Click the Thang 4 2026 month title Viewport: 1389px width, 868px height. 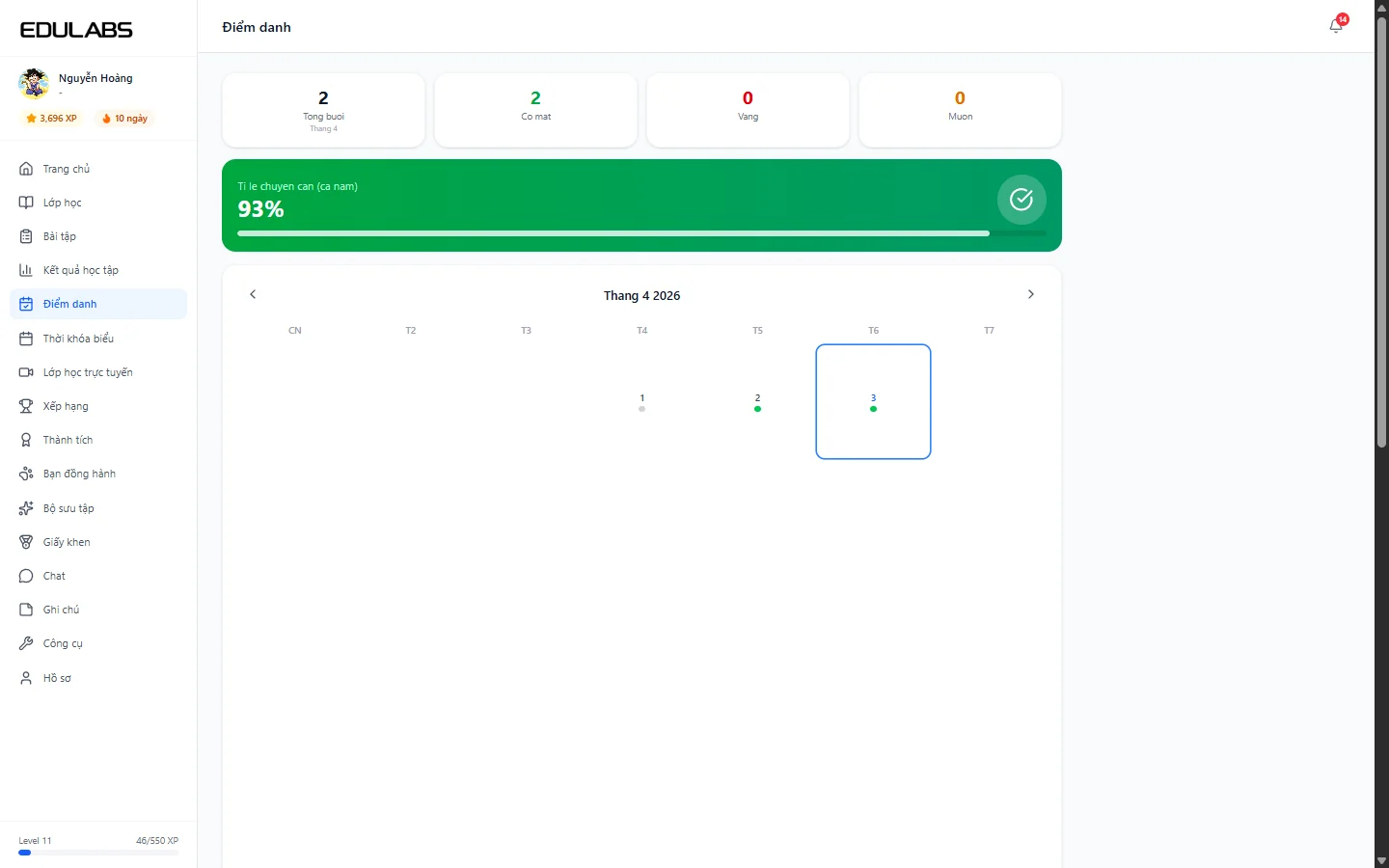click(641, 295)
